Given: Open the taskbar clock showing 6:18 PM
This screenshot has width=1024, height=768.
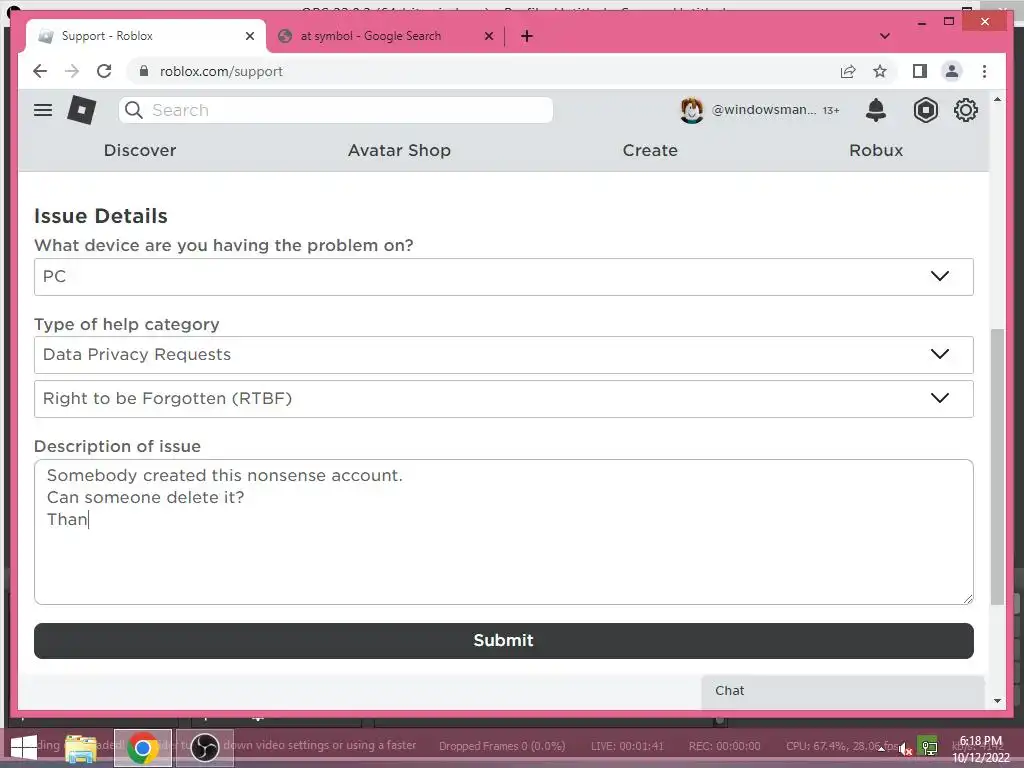Looking at the screenshot, I should coord(980,749).
